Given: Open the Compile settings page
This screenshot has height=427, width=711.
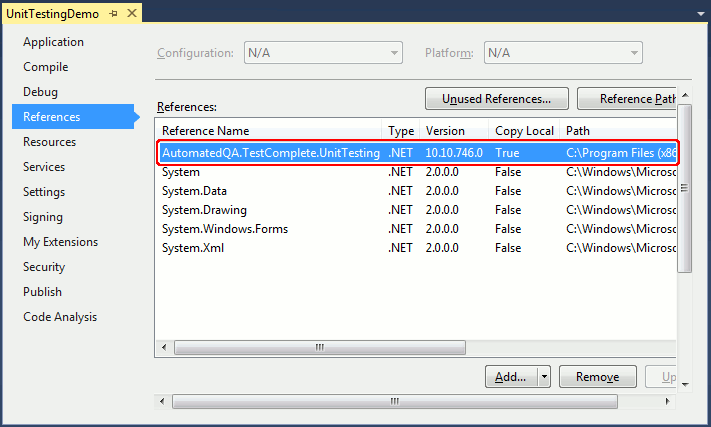Looking at the screenshot, I should pyautogui.click(x=46, y=67).
